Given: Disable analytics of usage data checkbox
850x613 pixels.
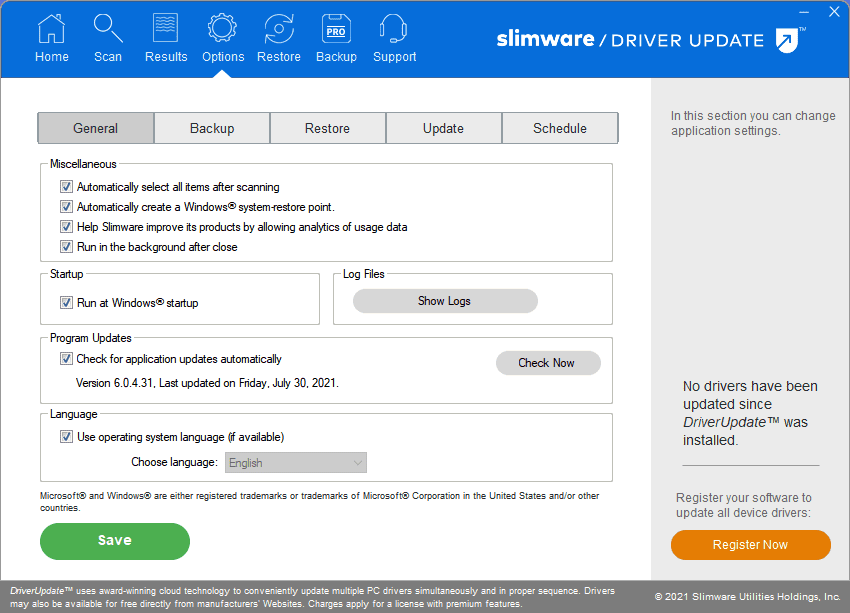Looking at the screenshot, I should [x=66, y=227].
